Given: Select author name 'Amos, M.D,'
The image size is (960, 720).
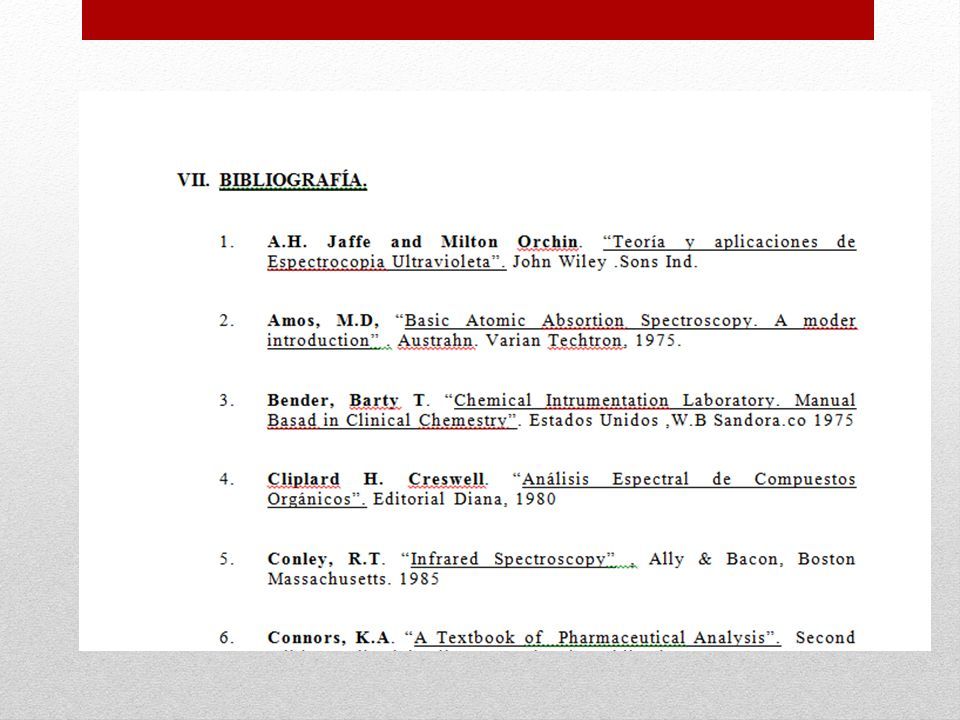Looking at the screenshot, I should [323, 320].
